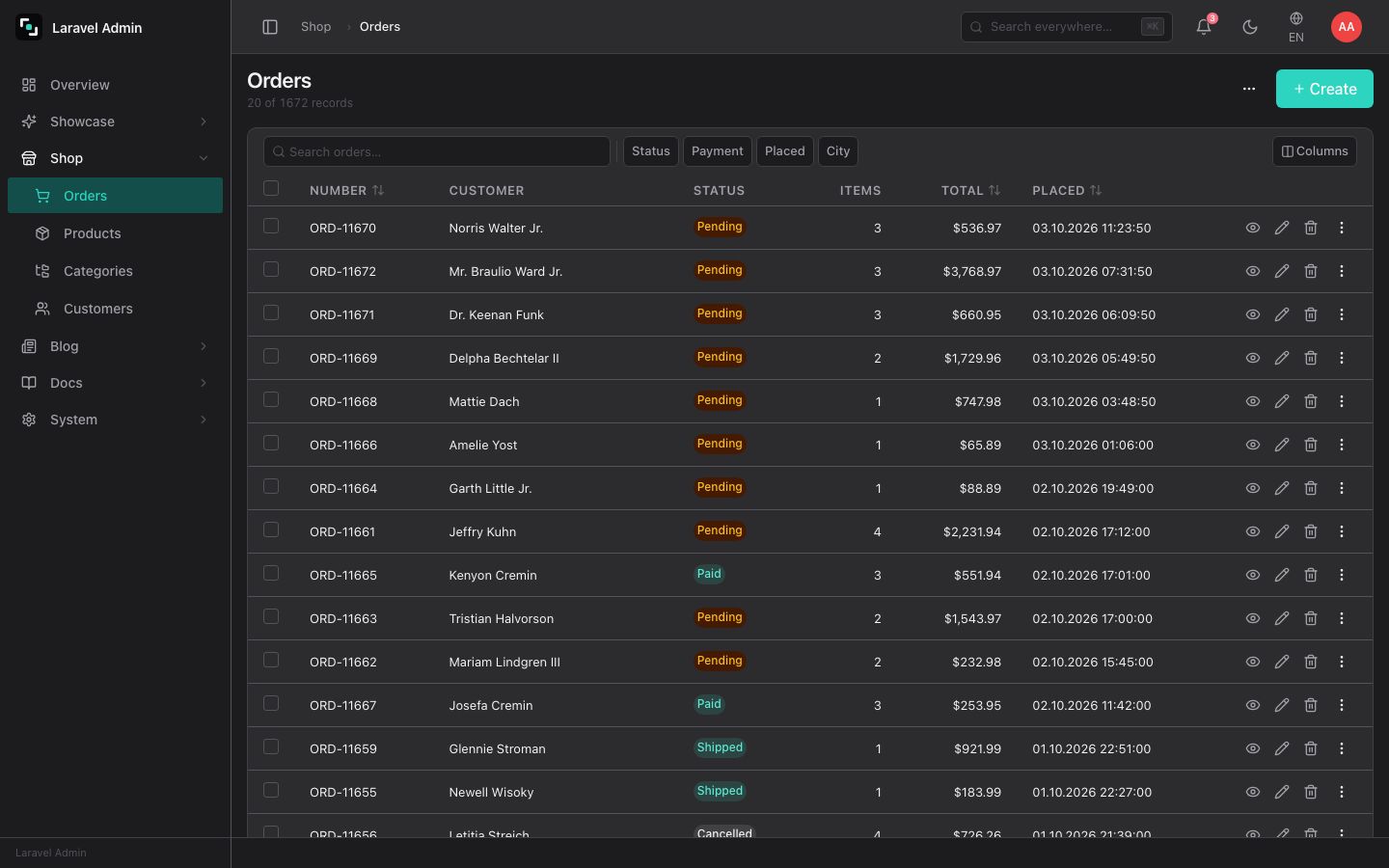The image size is (1389, 868).
Task: Delete order ORD-11671 with trash icon
Action: coord(1311,314)
